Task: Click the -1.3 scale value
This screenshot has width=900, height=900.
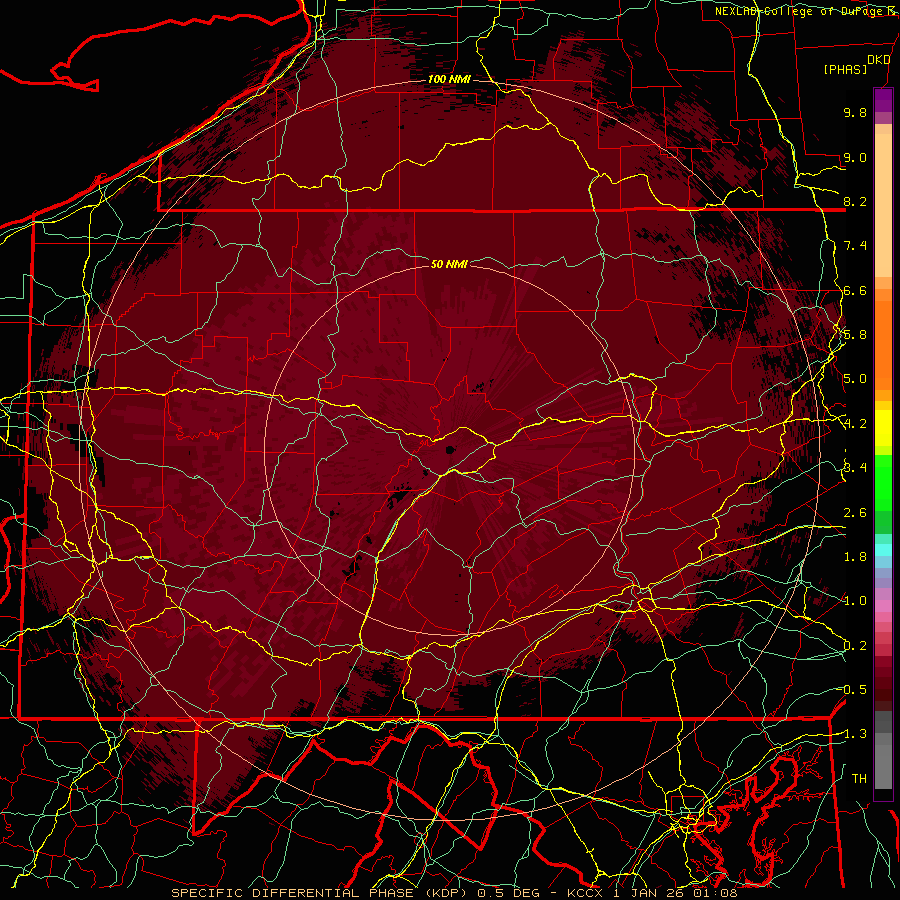Action: [x=855, y=734]
